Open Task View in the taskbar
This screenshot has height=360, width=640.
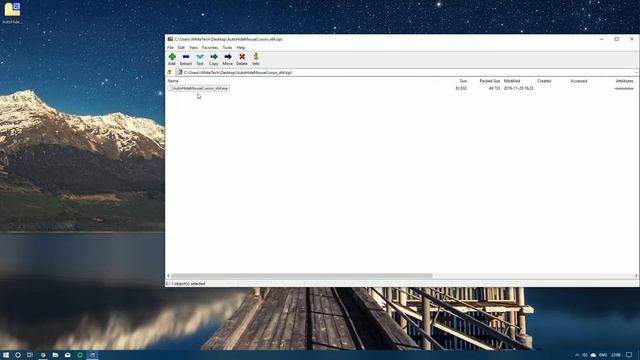click(x=30, y=355)
